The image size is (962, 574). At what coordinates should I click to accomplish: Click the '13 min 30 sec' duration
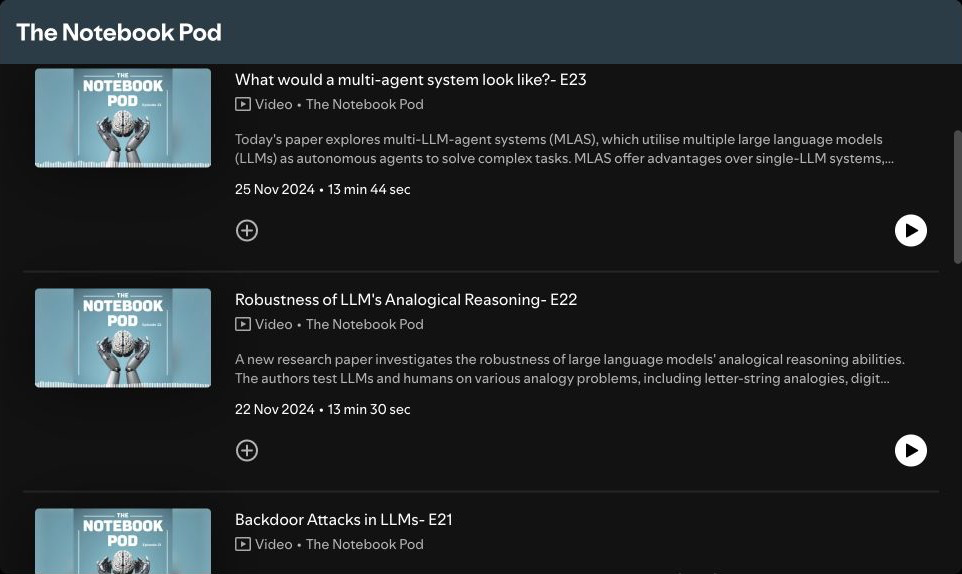coord(369,410)
